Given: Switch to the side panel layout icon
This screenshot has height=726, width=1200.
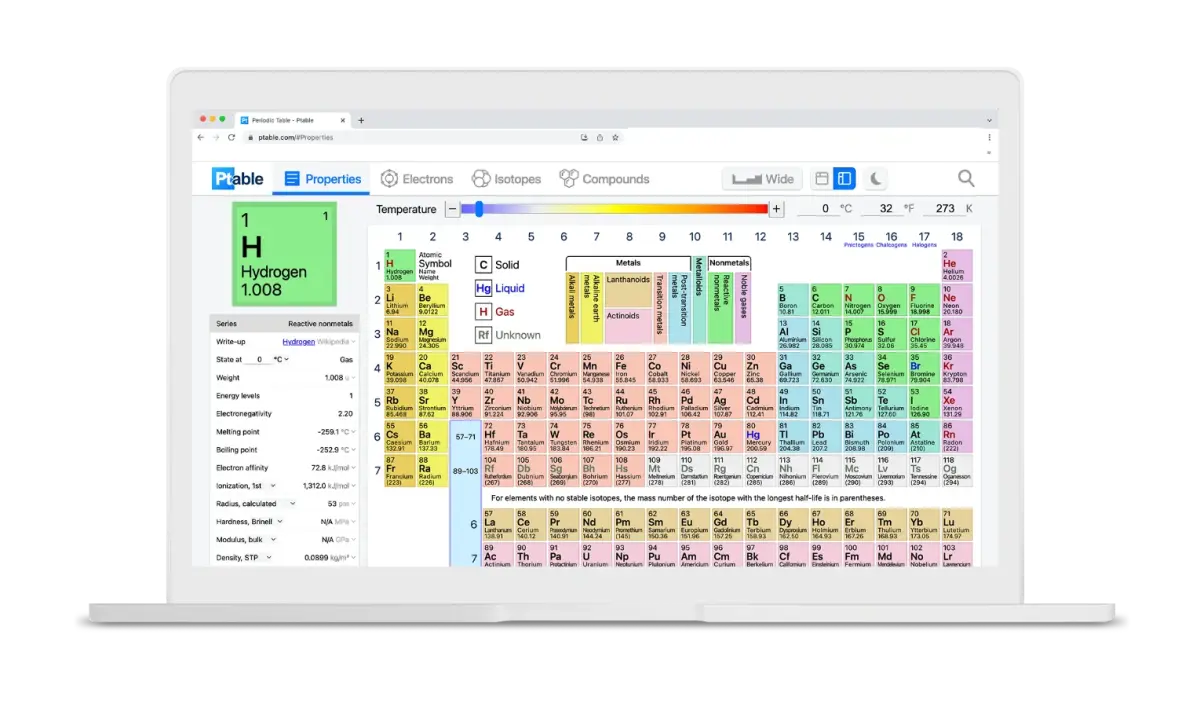Looking at the screenshot, I should (x=844, y=179).
